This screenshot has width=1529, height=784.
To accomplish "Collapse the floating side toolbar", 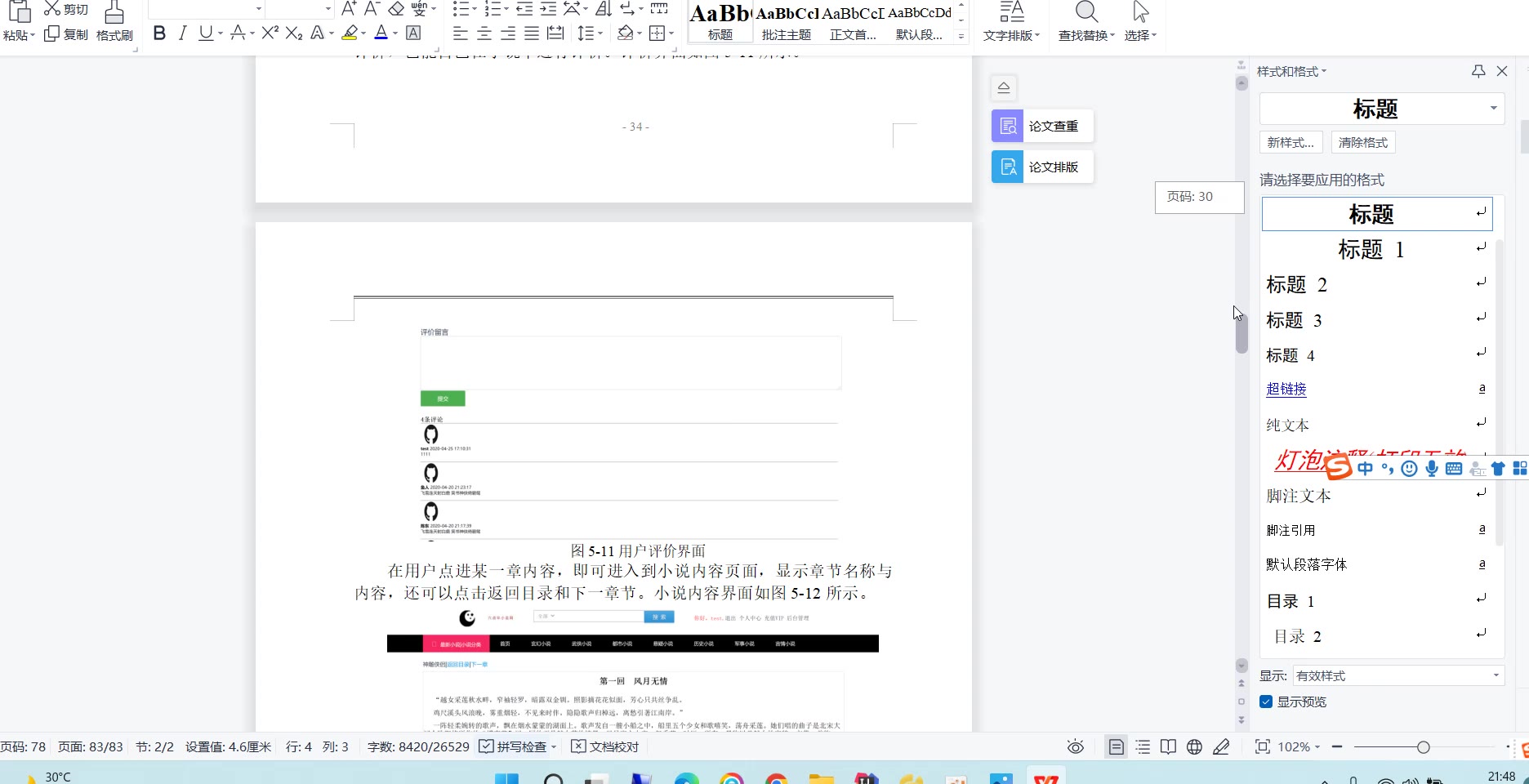I will 1004,87.
